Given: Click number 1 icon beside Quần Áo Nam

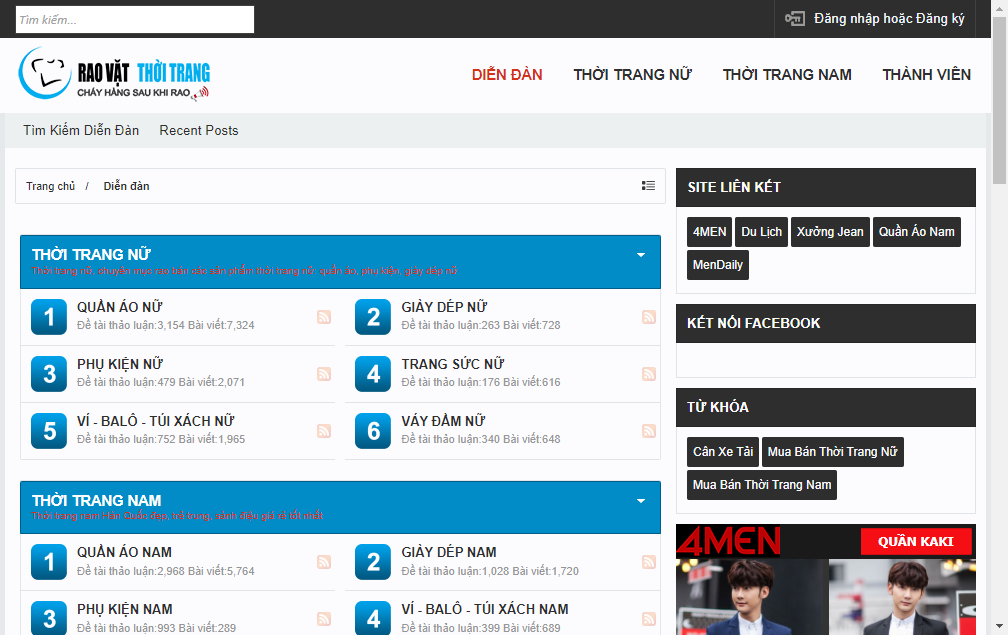Looking at the screenshot, I should point(49,562).
